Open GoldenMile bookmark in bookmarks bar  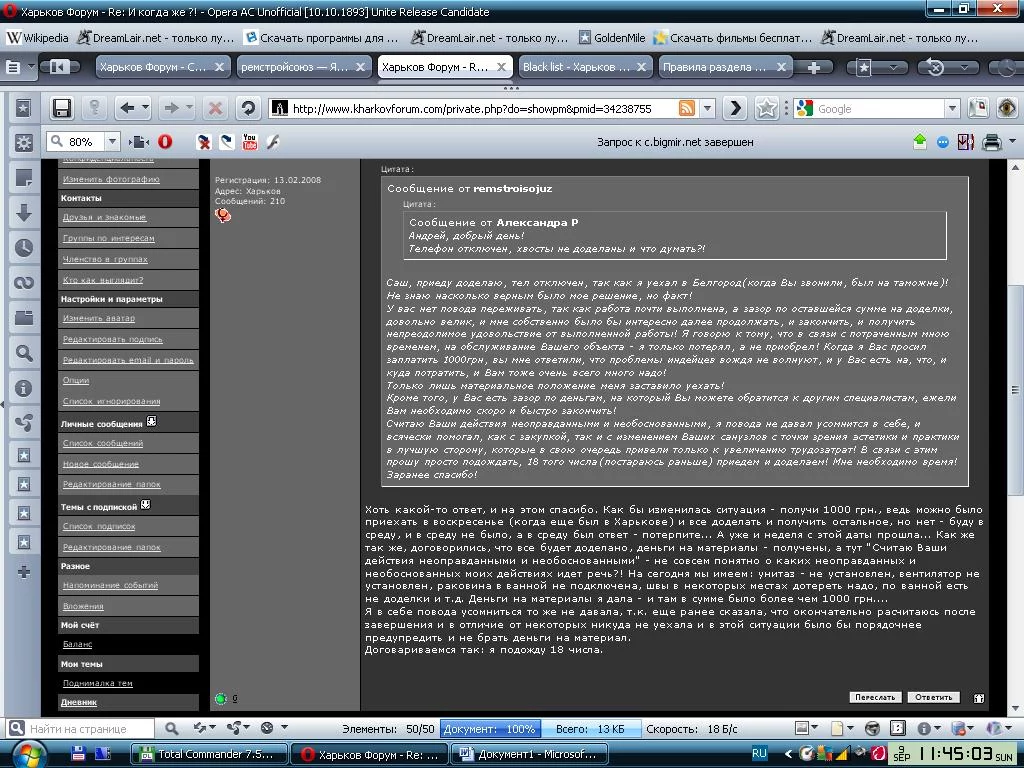612,38
